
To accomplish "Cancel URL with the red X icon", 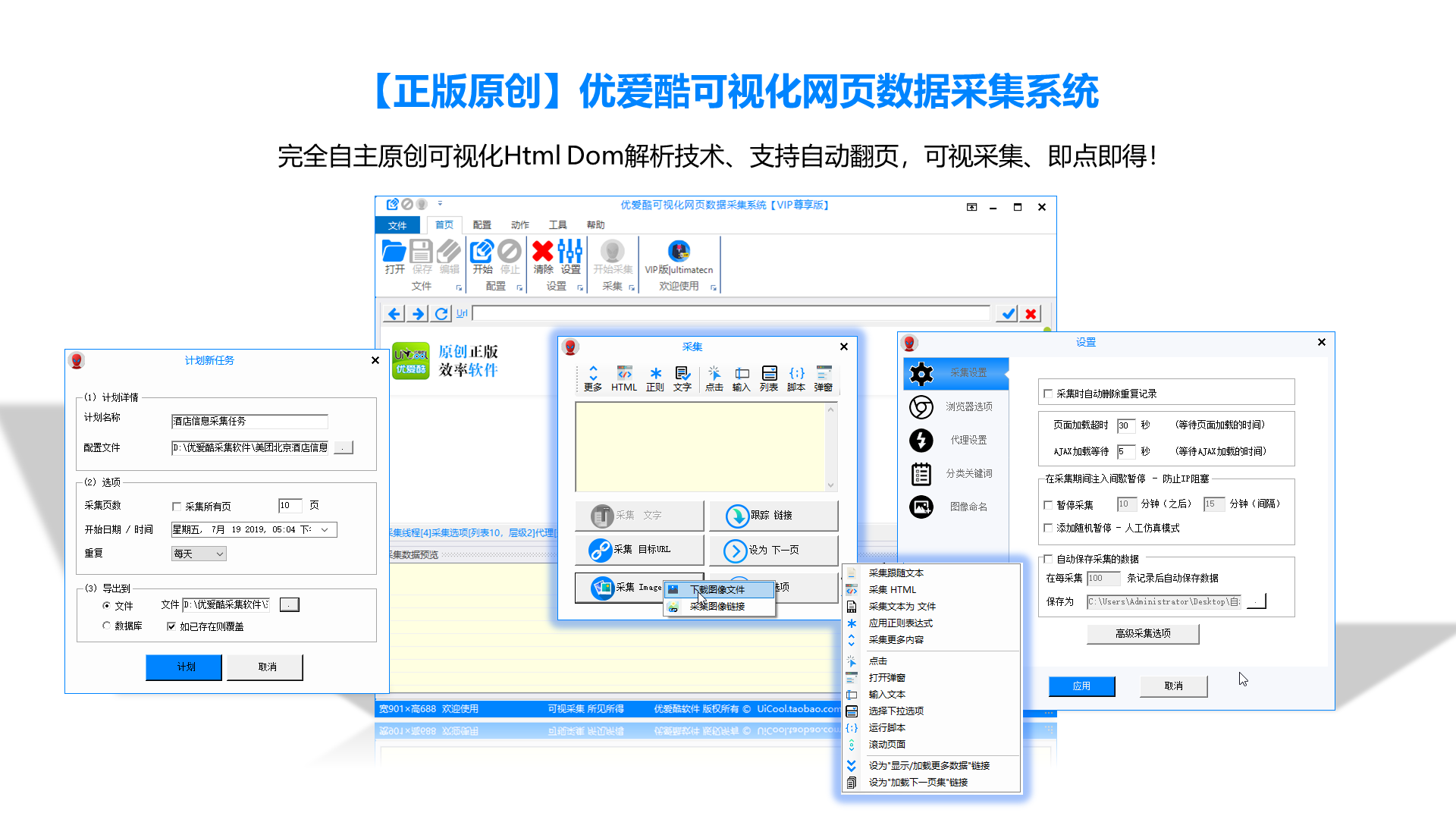I will pos(1031,313).
